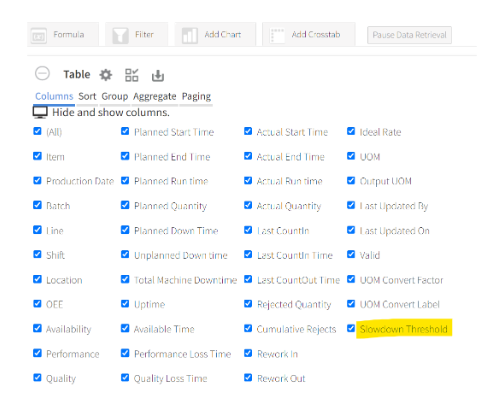Switch to the Columns tab
Image resolution: width=490 pixels, height=396 pixels.
click(54, 96)
